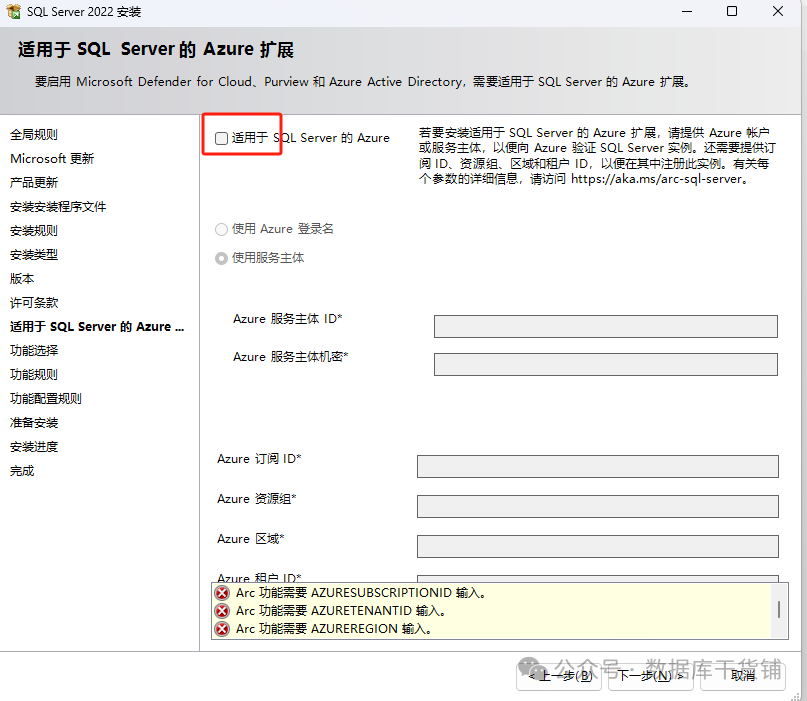Open the 功能选择 step

click(x=34, y=351)
